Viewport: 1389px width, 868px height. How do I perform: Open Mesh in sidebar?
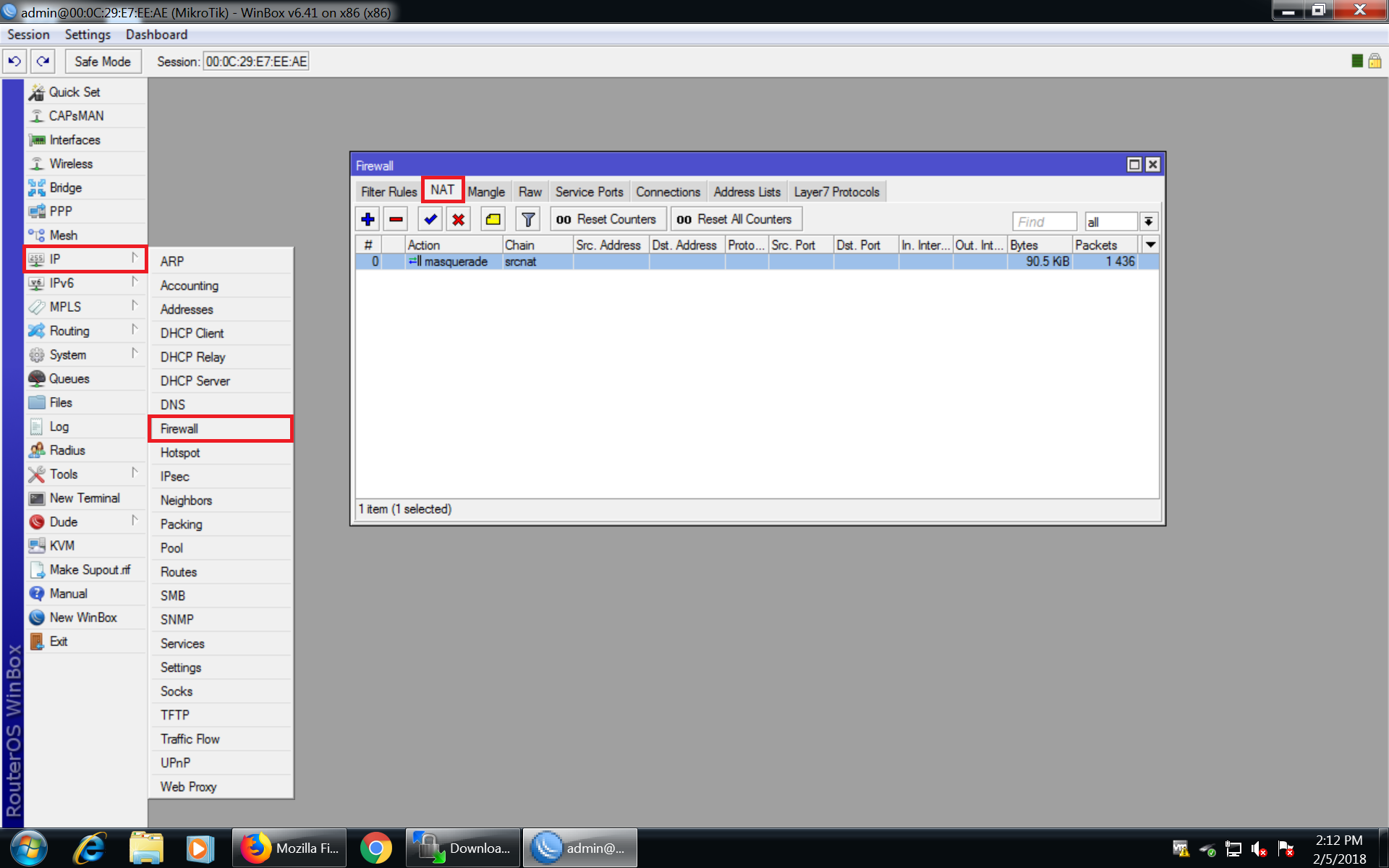(85, 235)
